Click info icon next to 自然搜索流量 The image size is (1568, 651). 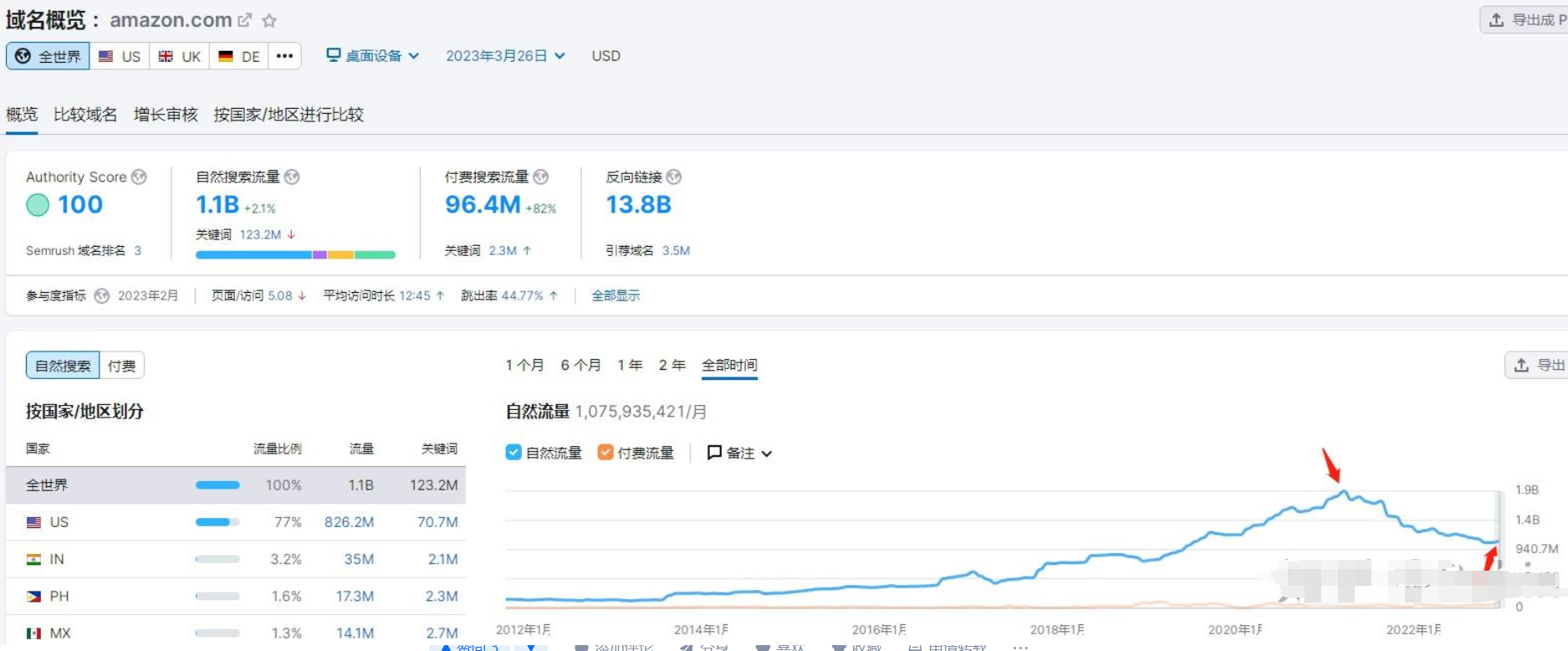[x=292, y=177]
